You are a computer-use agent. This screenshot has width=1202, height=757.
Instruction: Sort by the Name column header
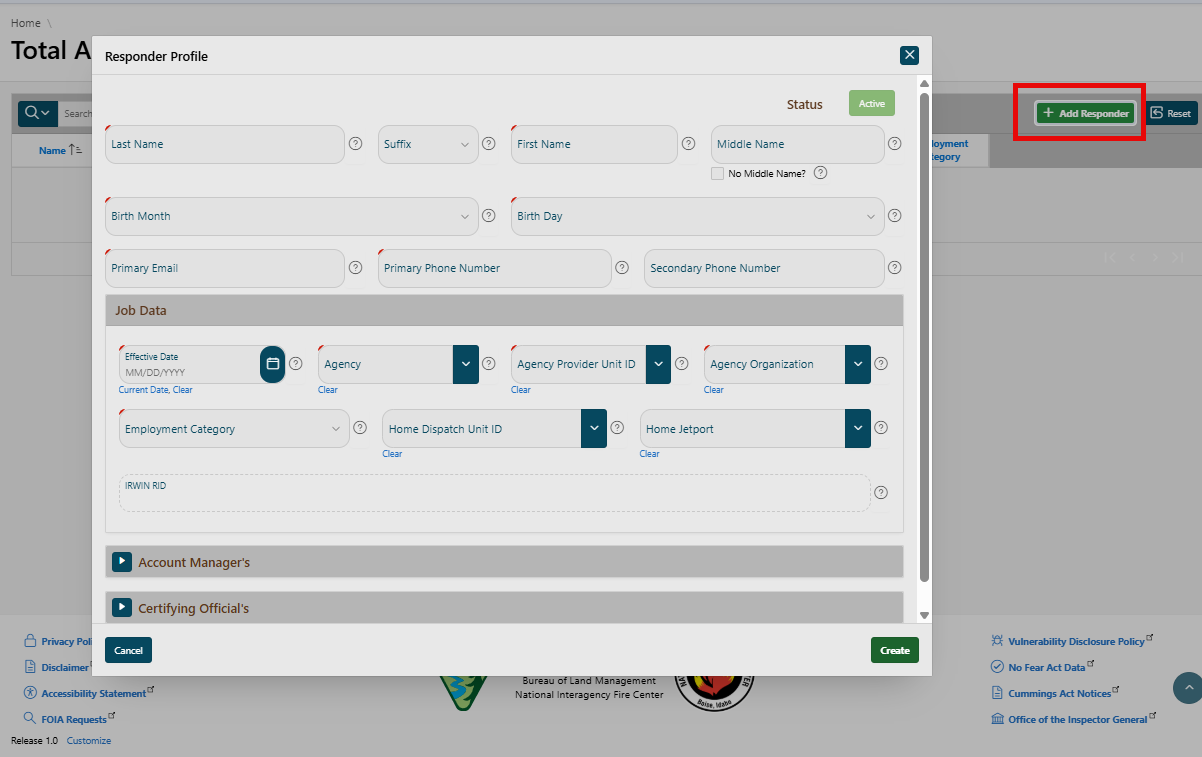(x=52, y=150)
